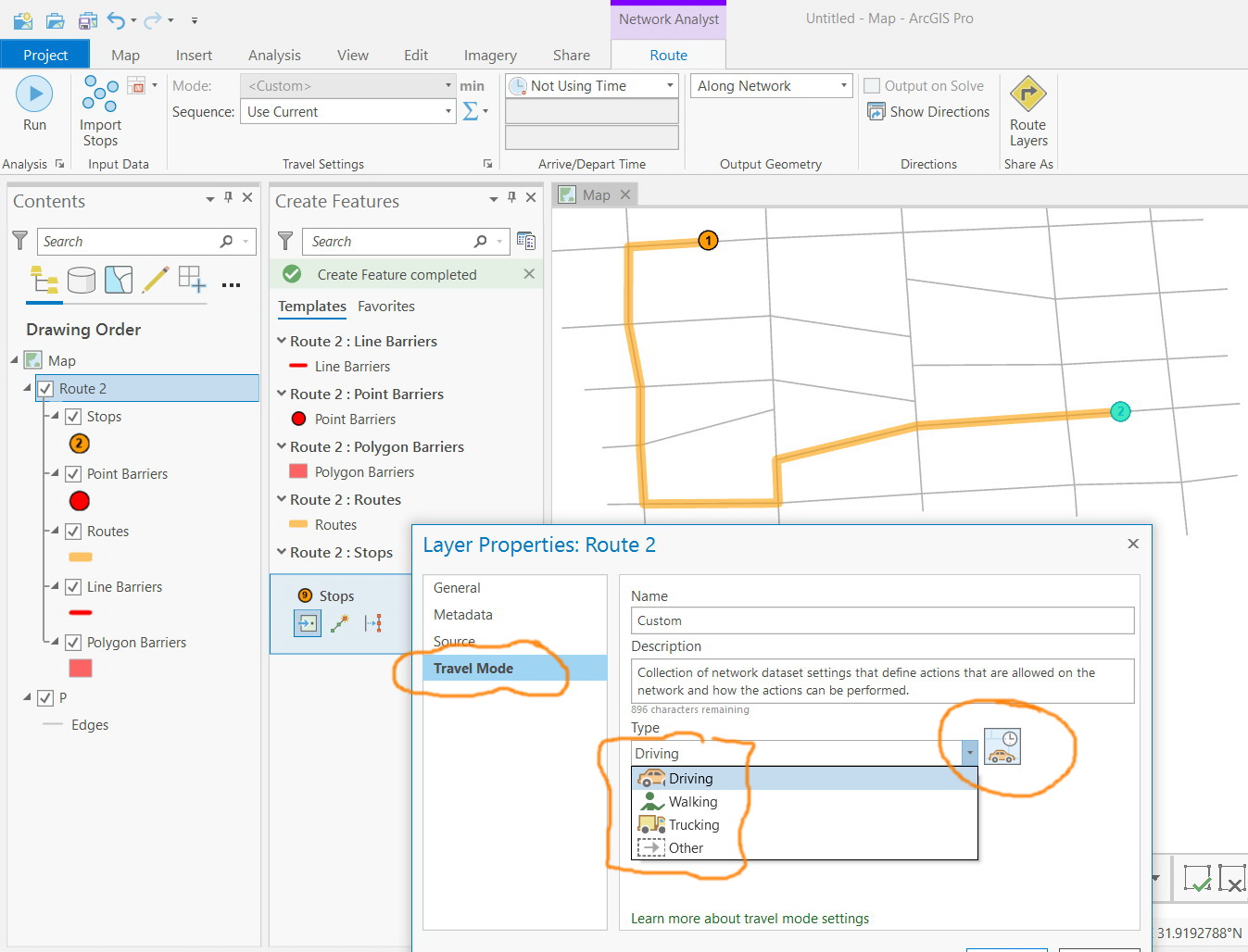Viewport: 1248px width, 952px height.
Task: Click the save project icon
Action: click(88, 19)
